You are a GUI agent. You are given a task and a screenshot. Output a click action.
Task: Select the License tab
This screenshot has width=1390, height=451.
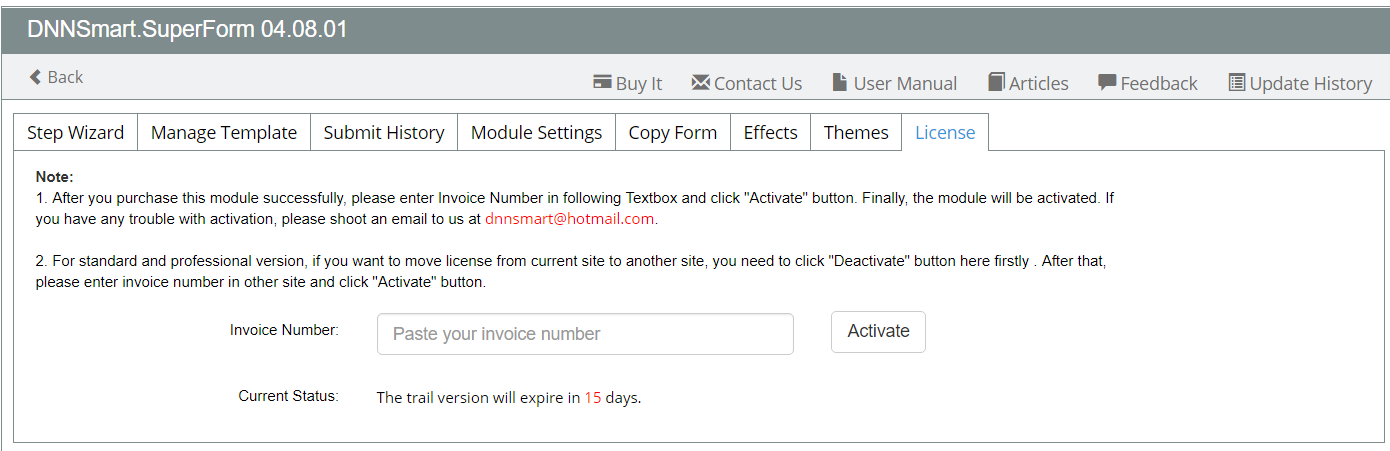(x=945, y=132)
